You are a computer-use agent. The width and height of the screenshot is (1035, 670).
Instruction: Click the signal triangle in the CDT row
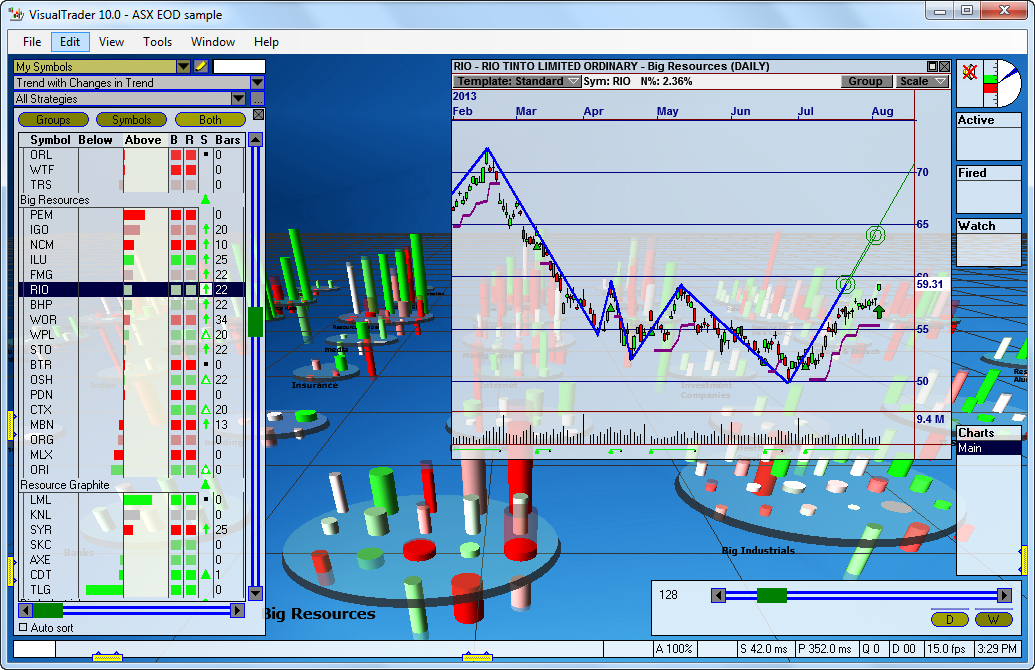(x=206, y=574)
